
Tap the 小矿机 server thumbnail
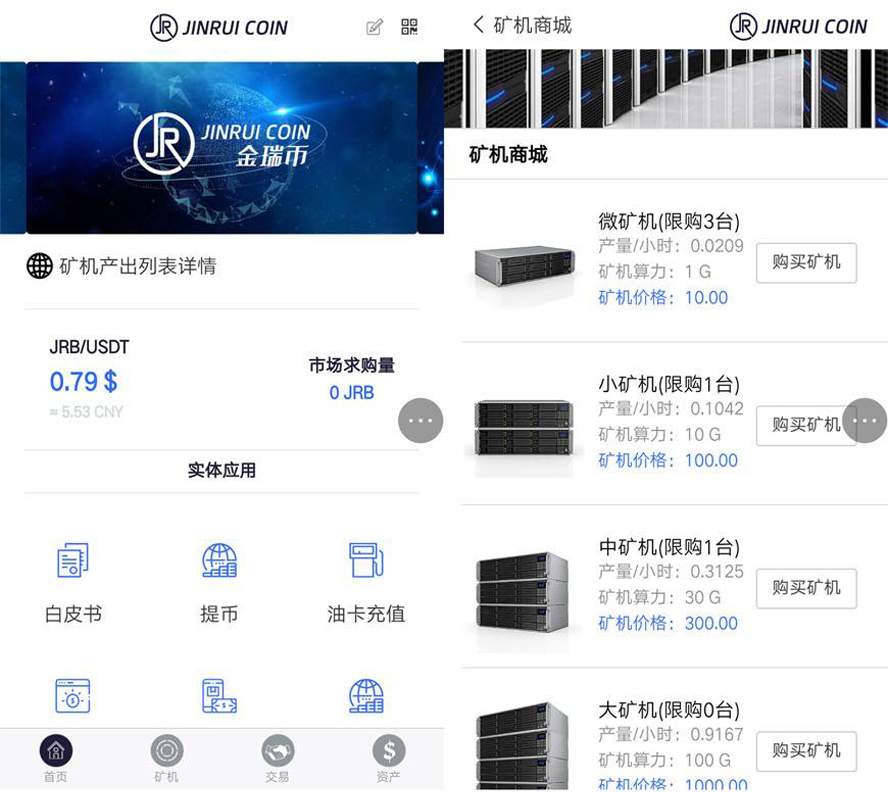[524, 428]
